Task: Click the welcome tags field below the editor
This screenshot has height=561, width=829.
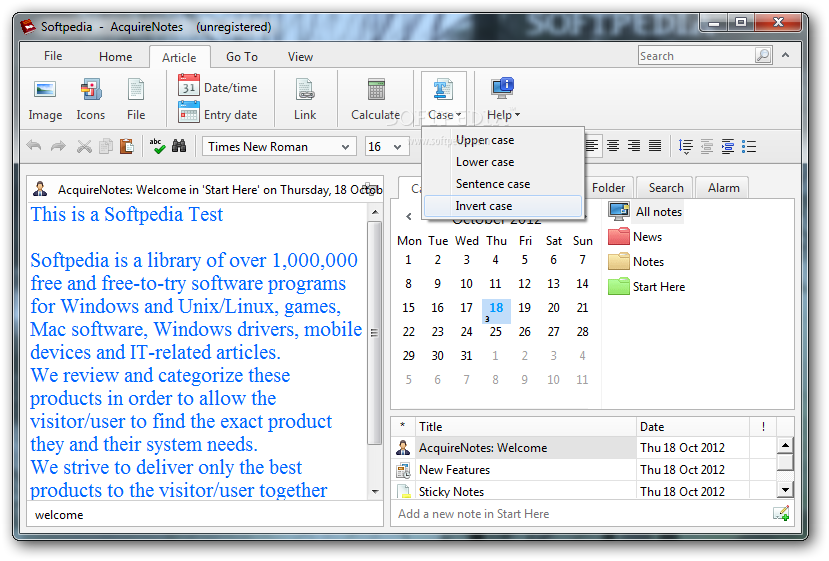Action: click(x=205, y=514)
